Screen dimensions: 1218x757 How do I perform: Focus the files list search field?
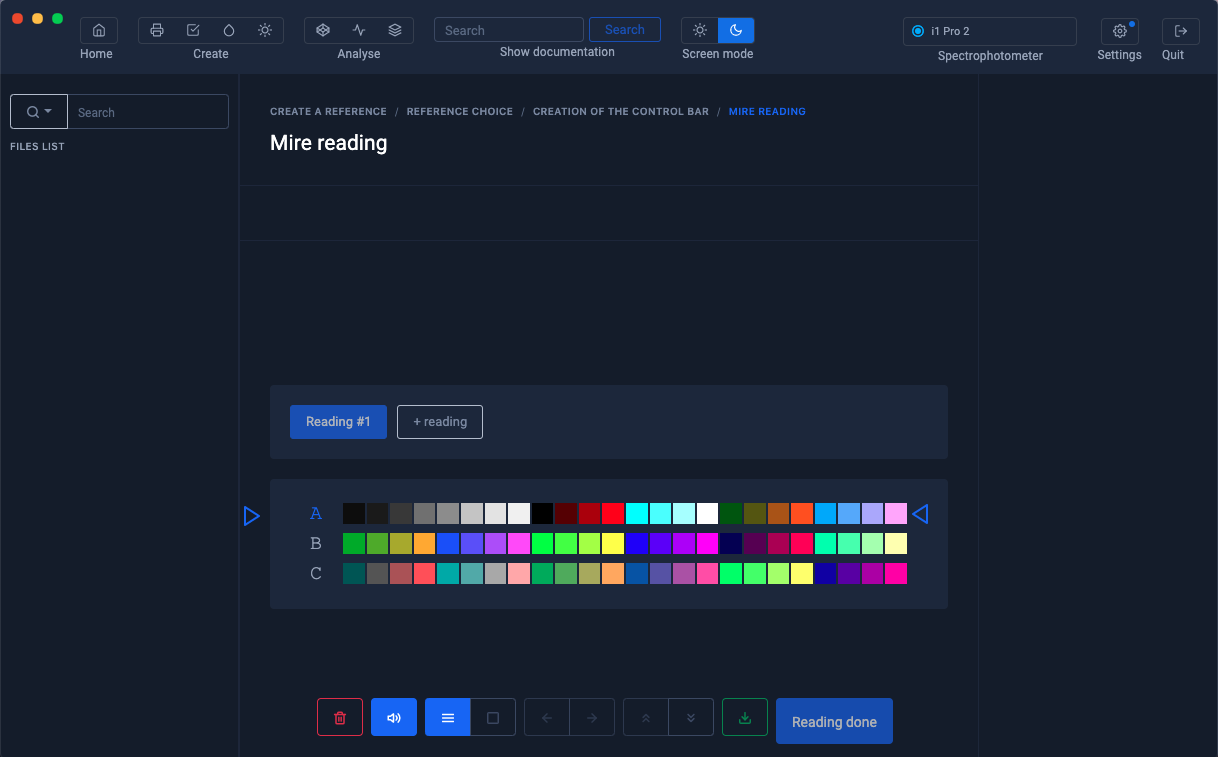pyautogui.click(x=148, y=112)
